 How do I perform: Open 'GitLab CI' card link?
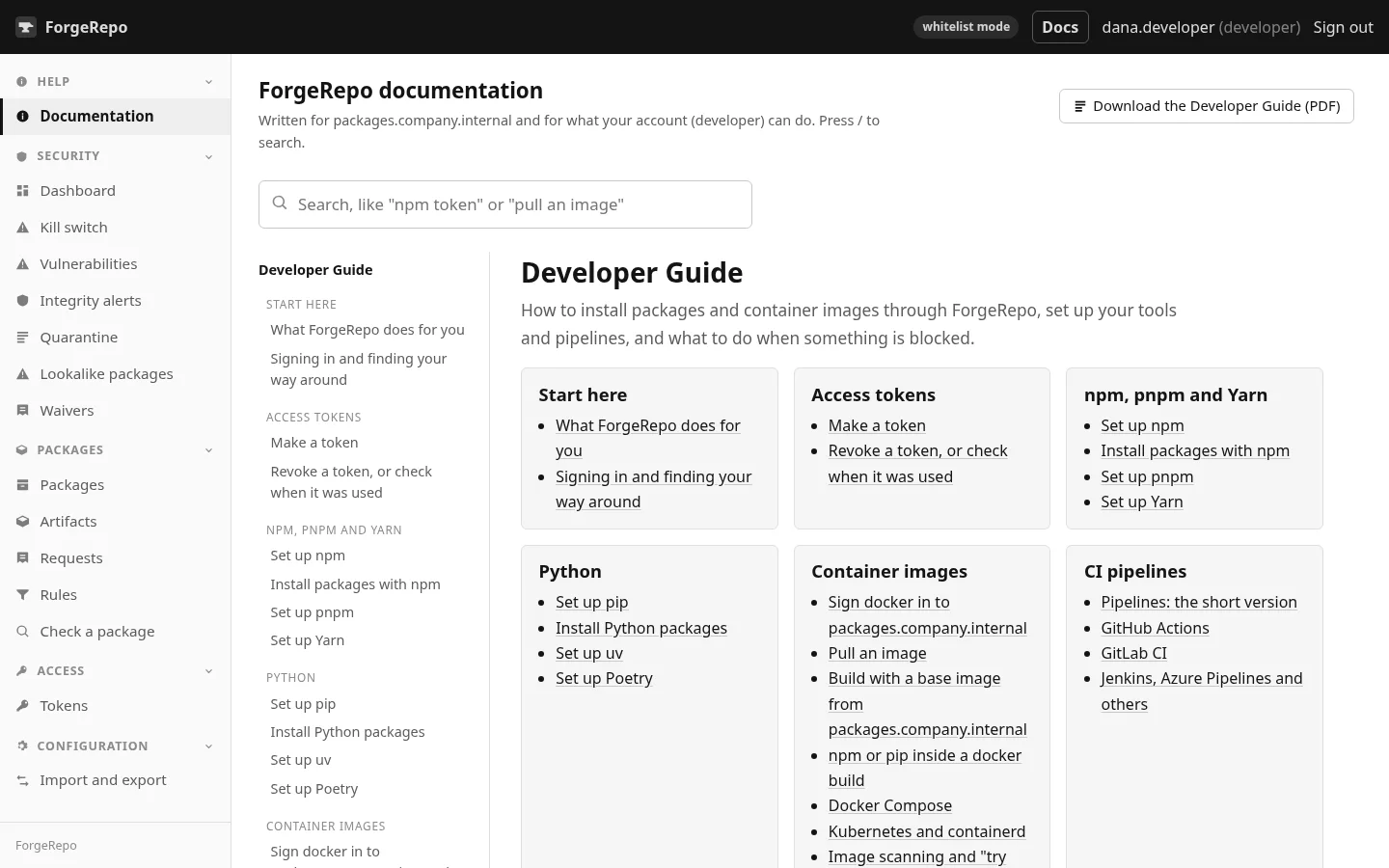1133,653
